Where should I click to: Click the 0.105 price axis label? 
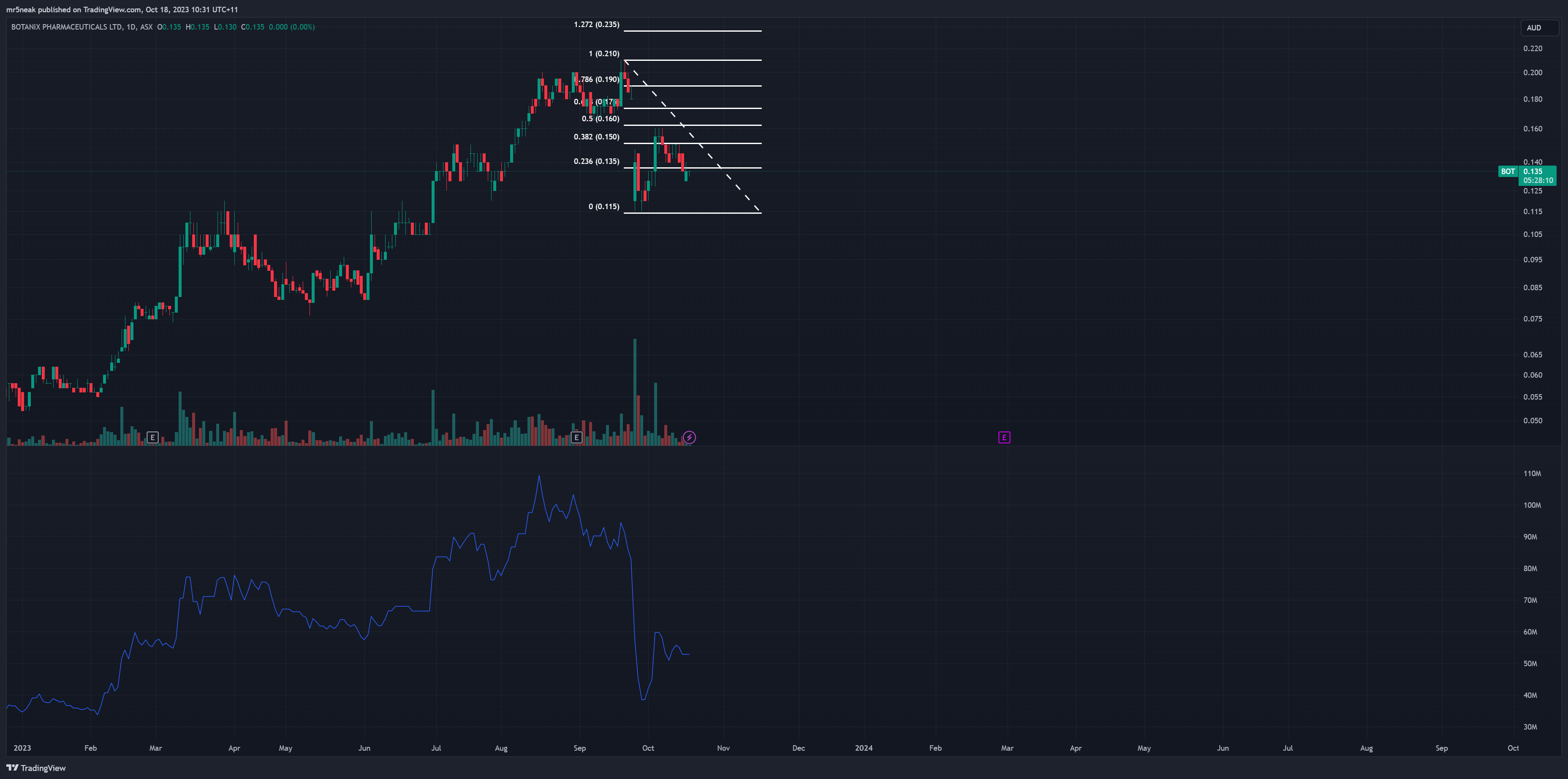pos(1533,234)
